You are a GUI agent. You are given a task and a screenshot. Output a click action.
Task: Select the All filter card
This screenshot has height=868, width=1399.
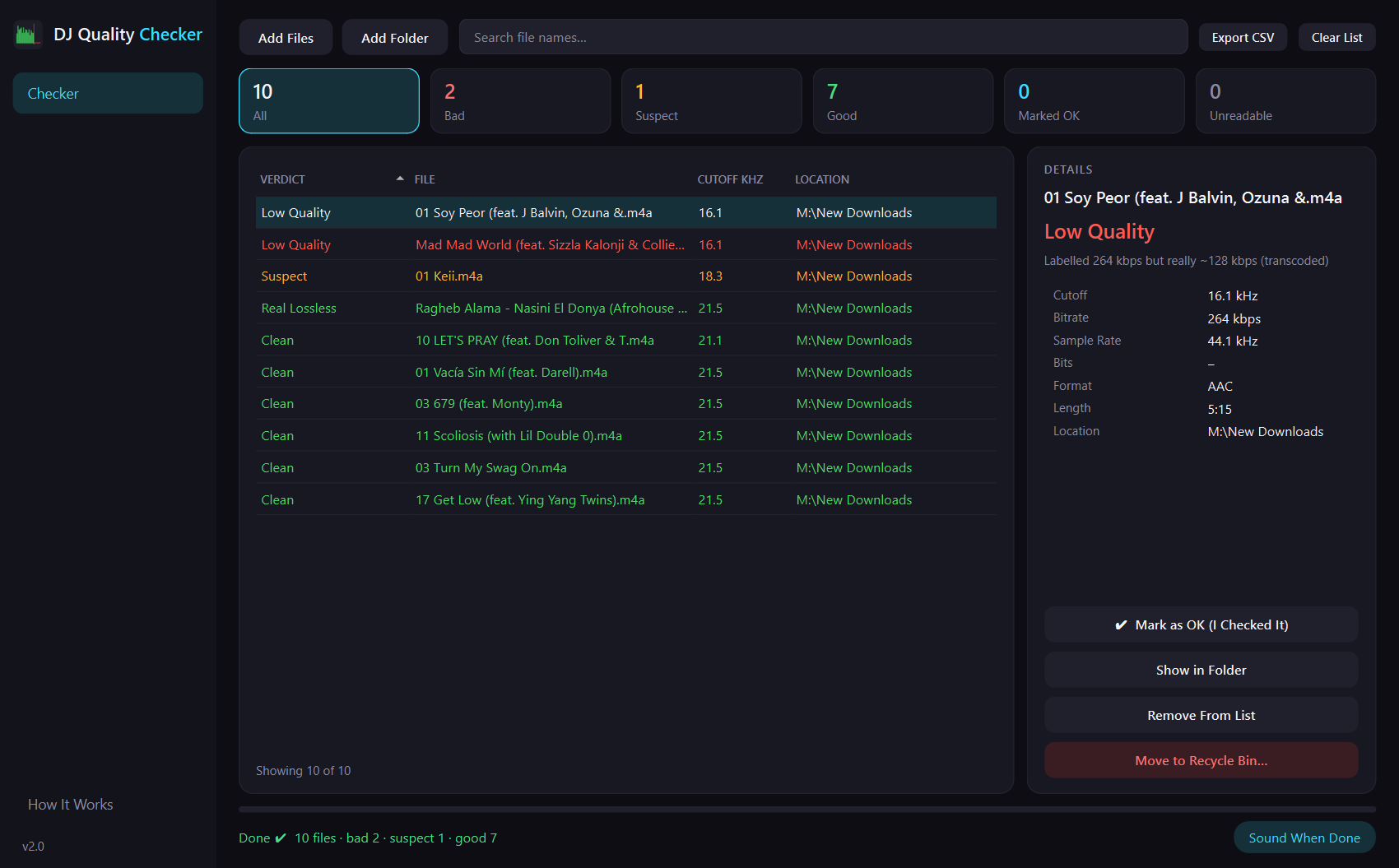click(329, 100)
